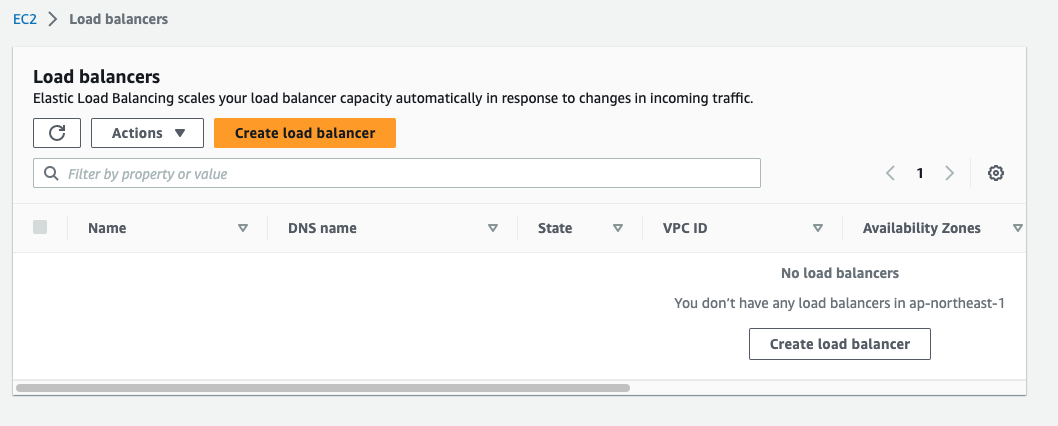Sort by VPC ID column arrow
Viewport: 1058px width, 426px height.
pyautogui.click(x=818, y=228)
